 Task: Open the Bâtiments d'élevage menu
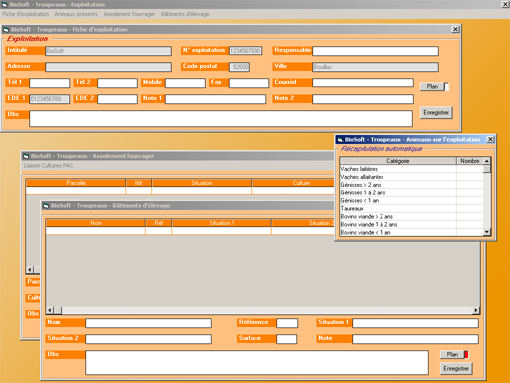pos(185,14)
